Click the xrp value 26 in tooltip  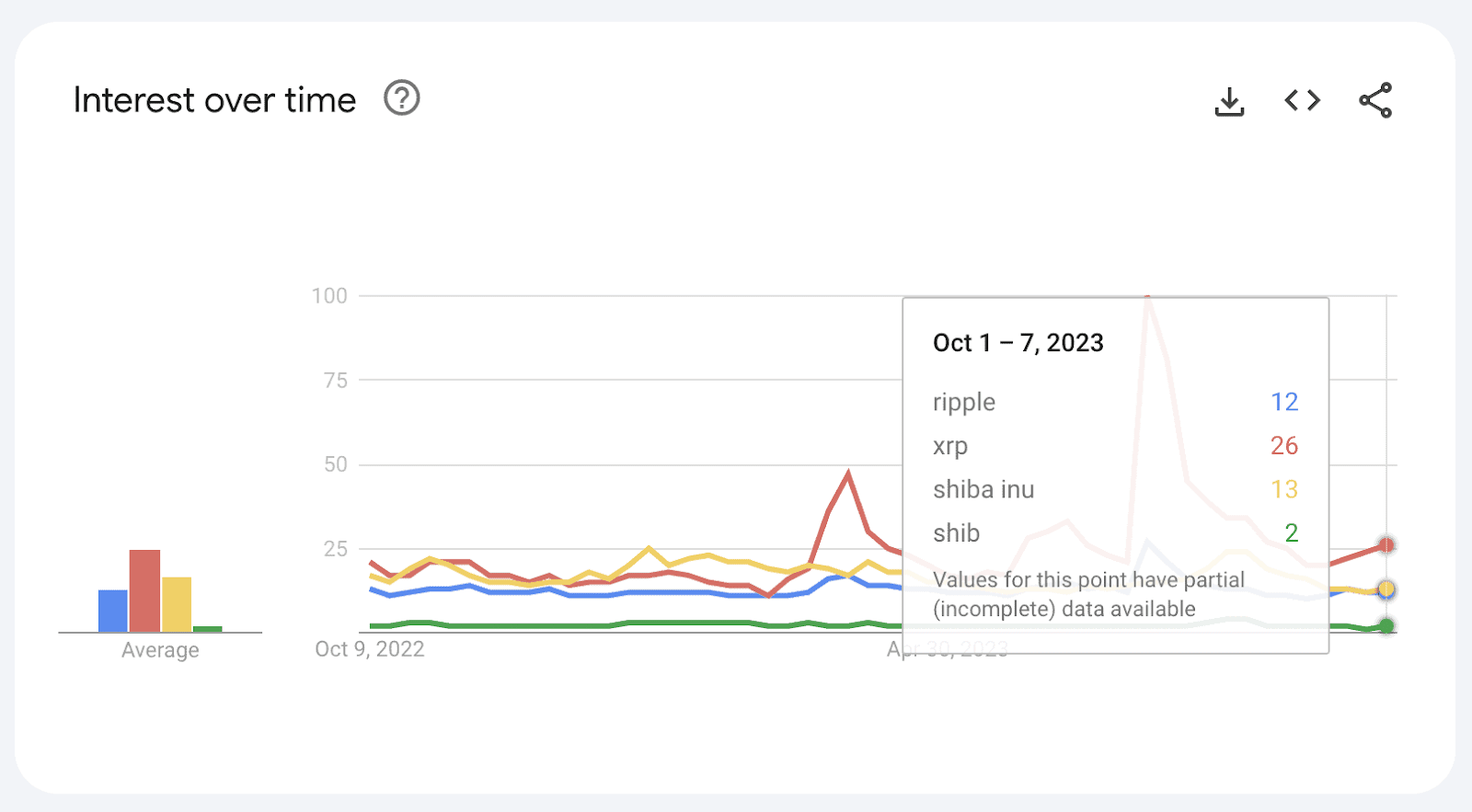1283,446
